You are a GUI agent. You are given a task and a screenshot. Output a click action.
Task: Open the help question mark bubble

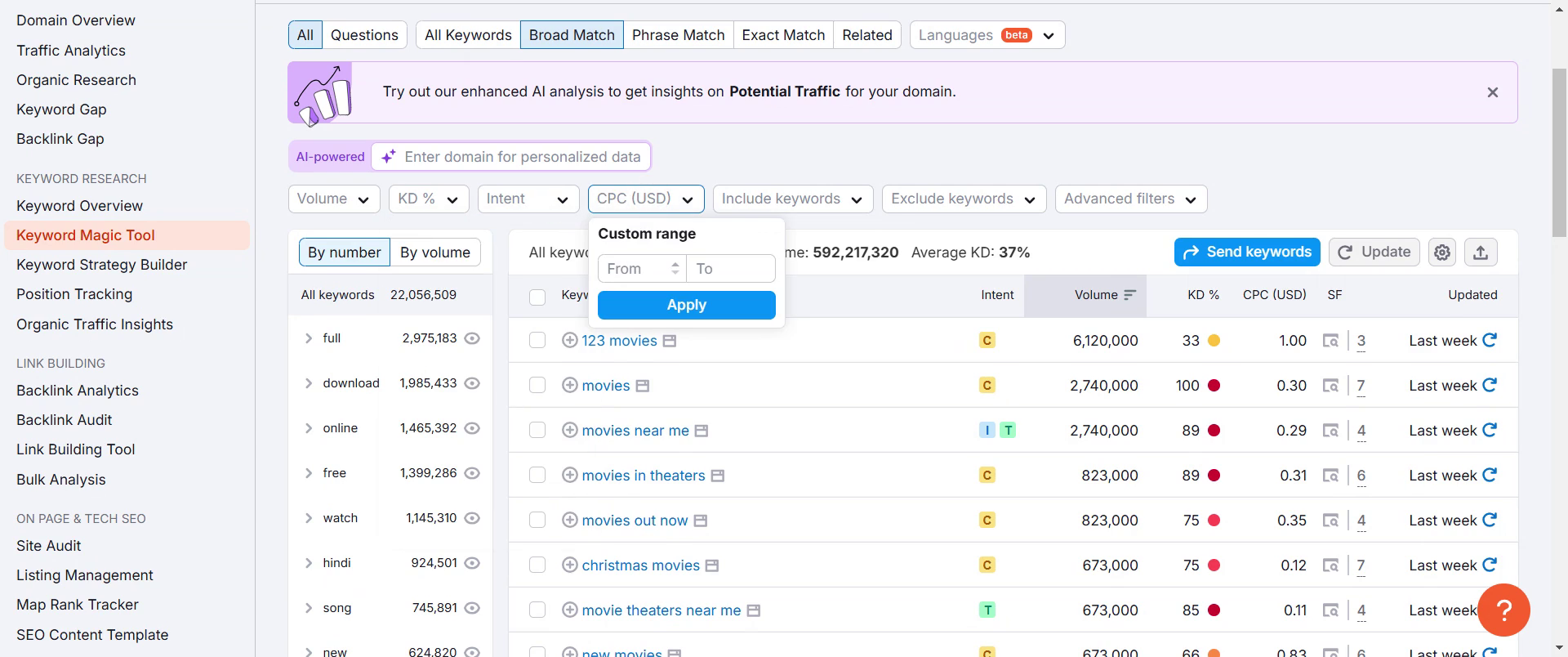1503,610
